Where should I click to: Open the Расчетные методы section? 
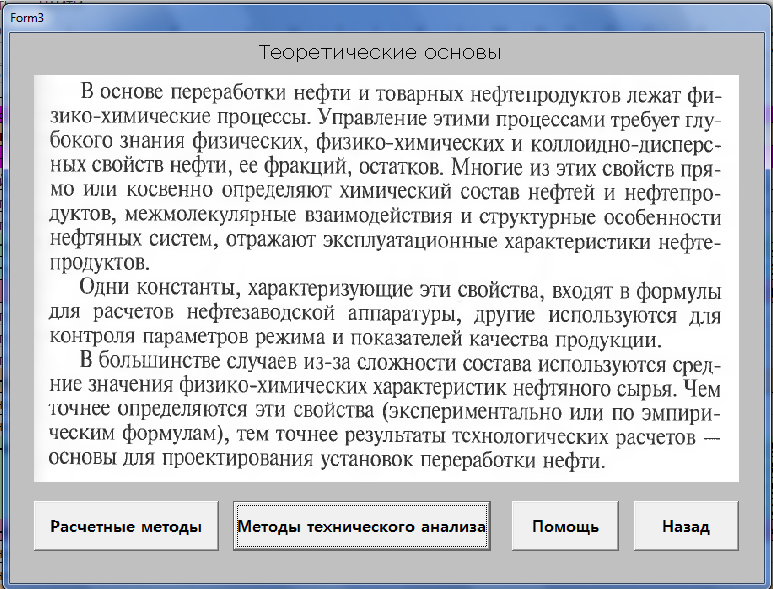coord(126,526)
